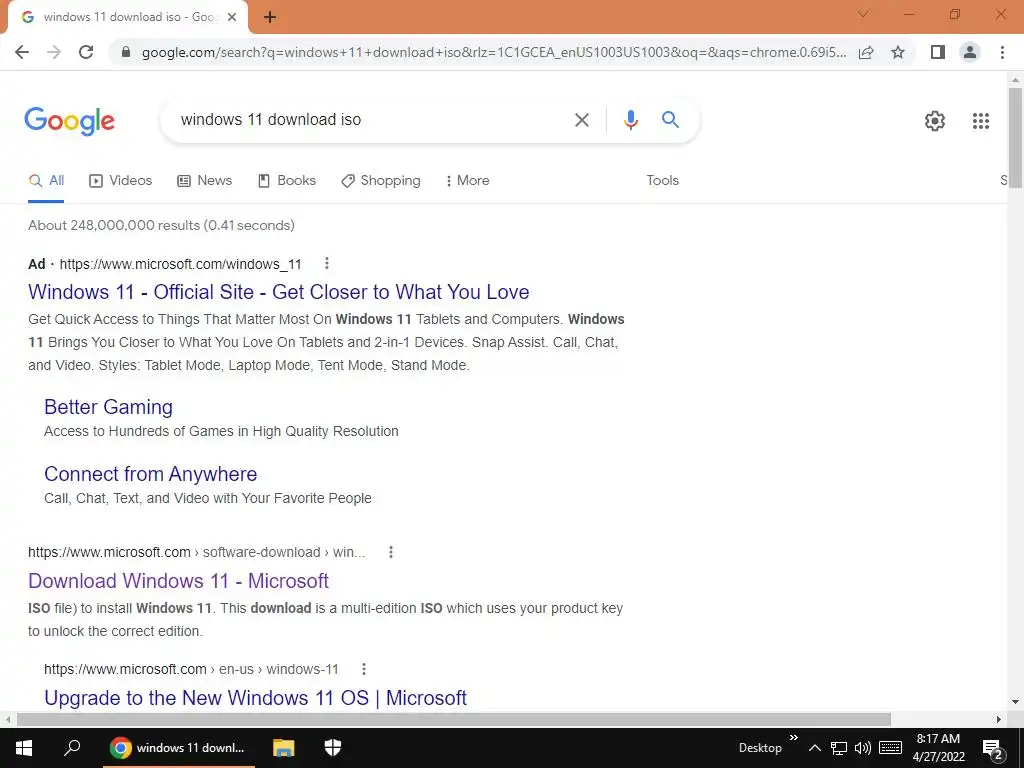The width and height of the screenshot is (1024, 768).
Task: Share this page from address bar
Action: tap(866, 52)
